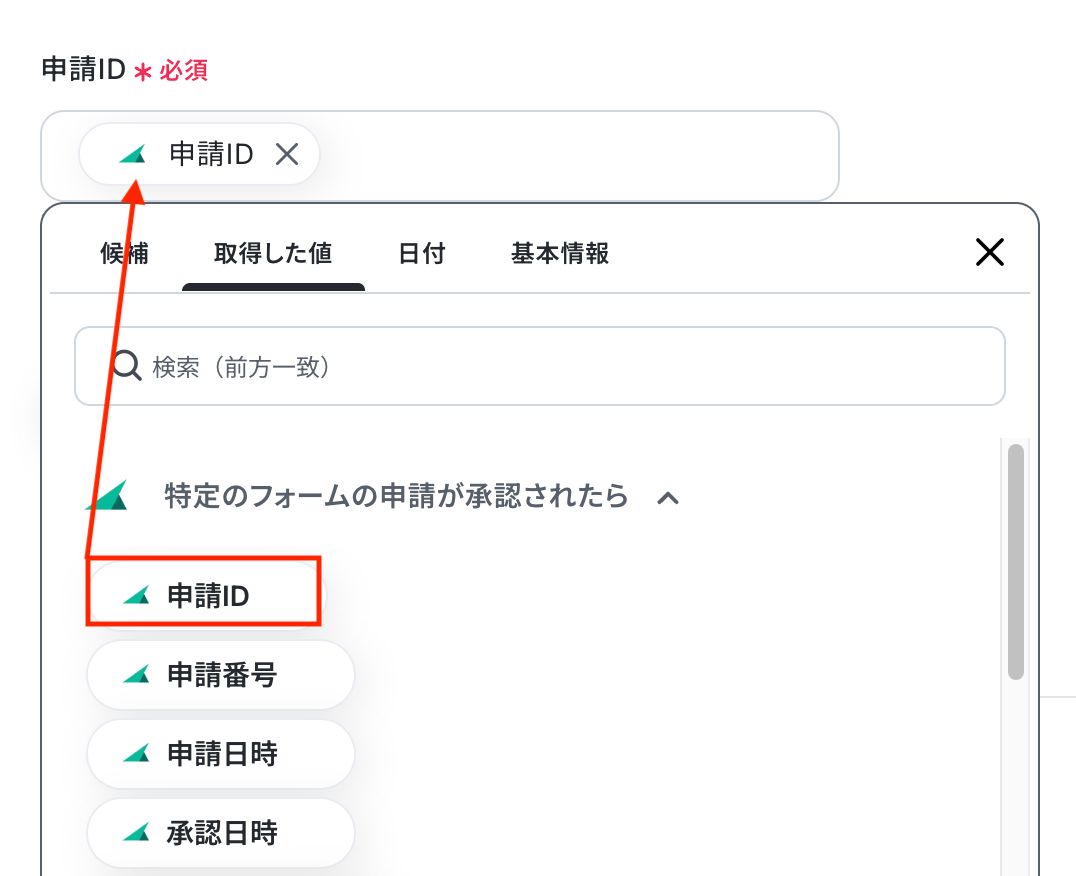Pick the 申請日時 value
This screenshot has height=876, width=1076.
point(220,753)
